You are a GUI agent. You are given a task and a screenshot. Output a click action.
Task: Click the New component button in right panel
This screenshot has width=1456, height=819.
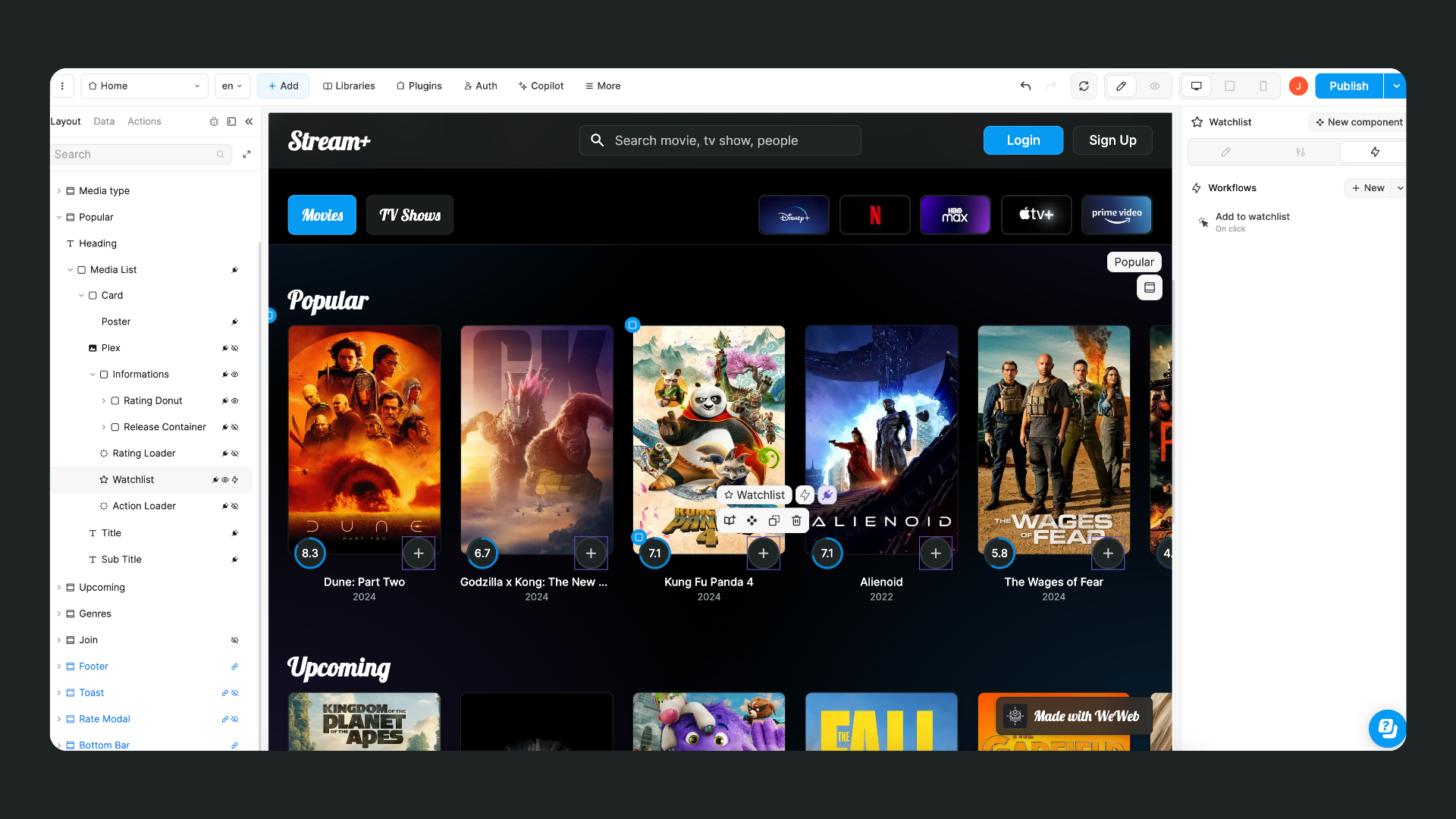1357,122
